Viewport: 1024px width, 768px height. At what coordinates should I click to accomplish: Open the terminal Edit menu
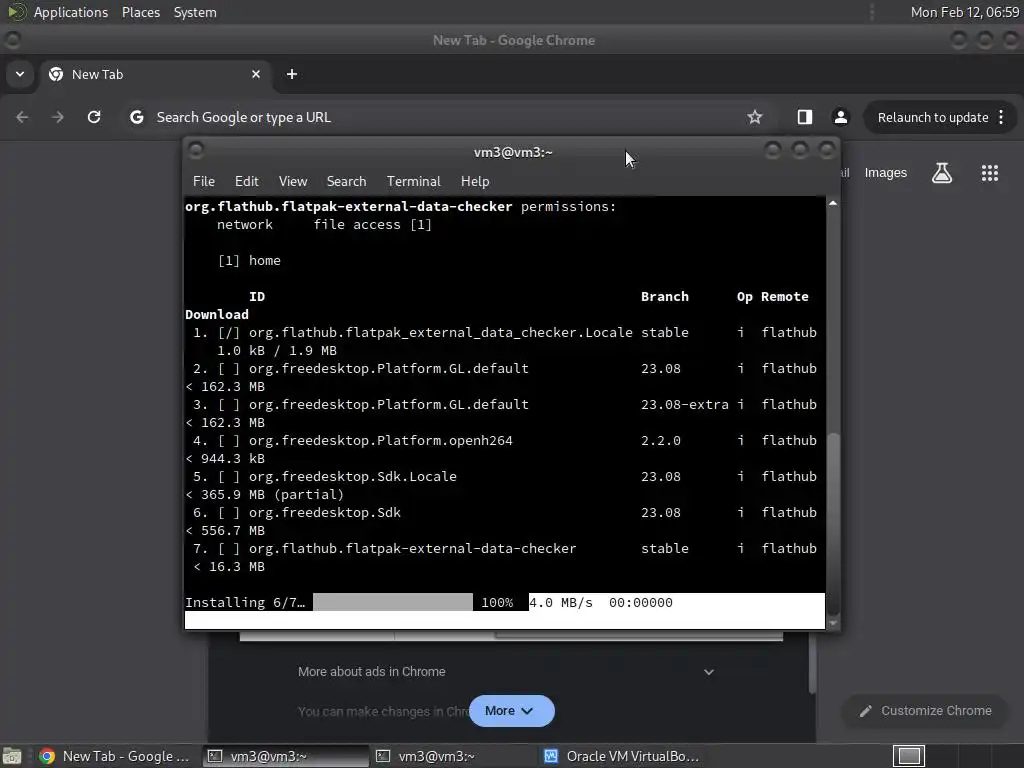[x=247, y=182]
